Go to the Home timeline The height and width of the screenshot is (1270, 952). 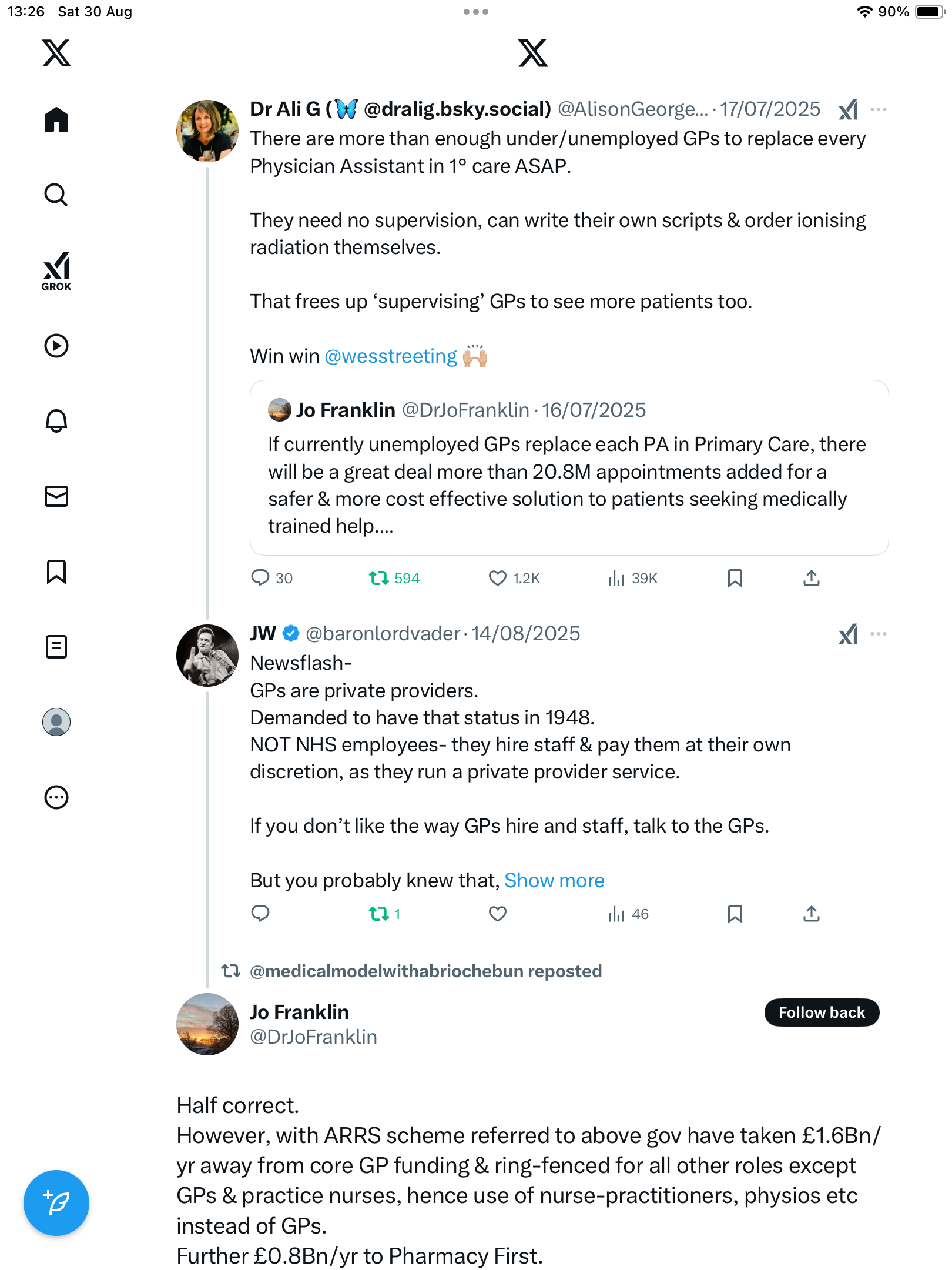tap(56, 120)
